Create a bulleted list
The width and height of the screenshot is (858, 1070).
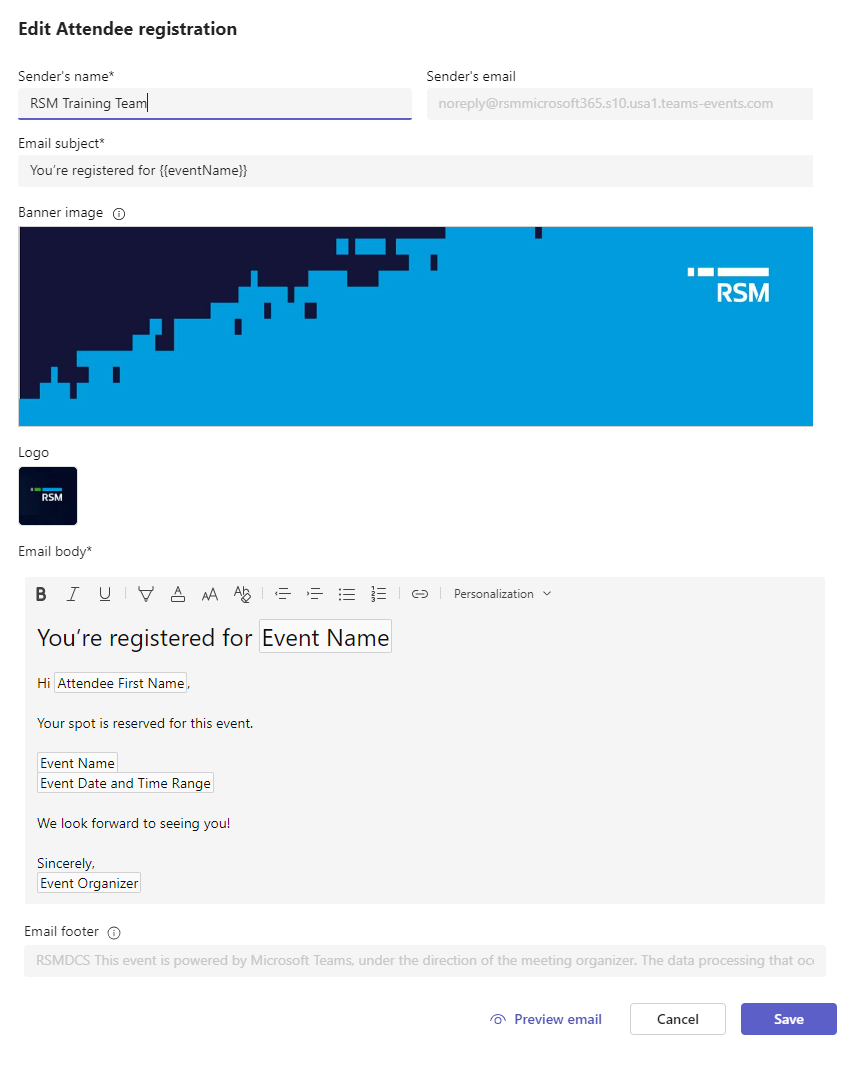(347, 593)
